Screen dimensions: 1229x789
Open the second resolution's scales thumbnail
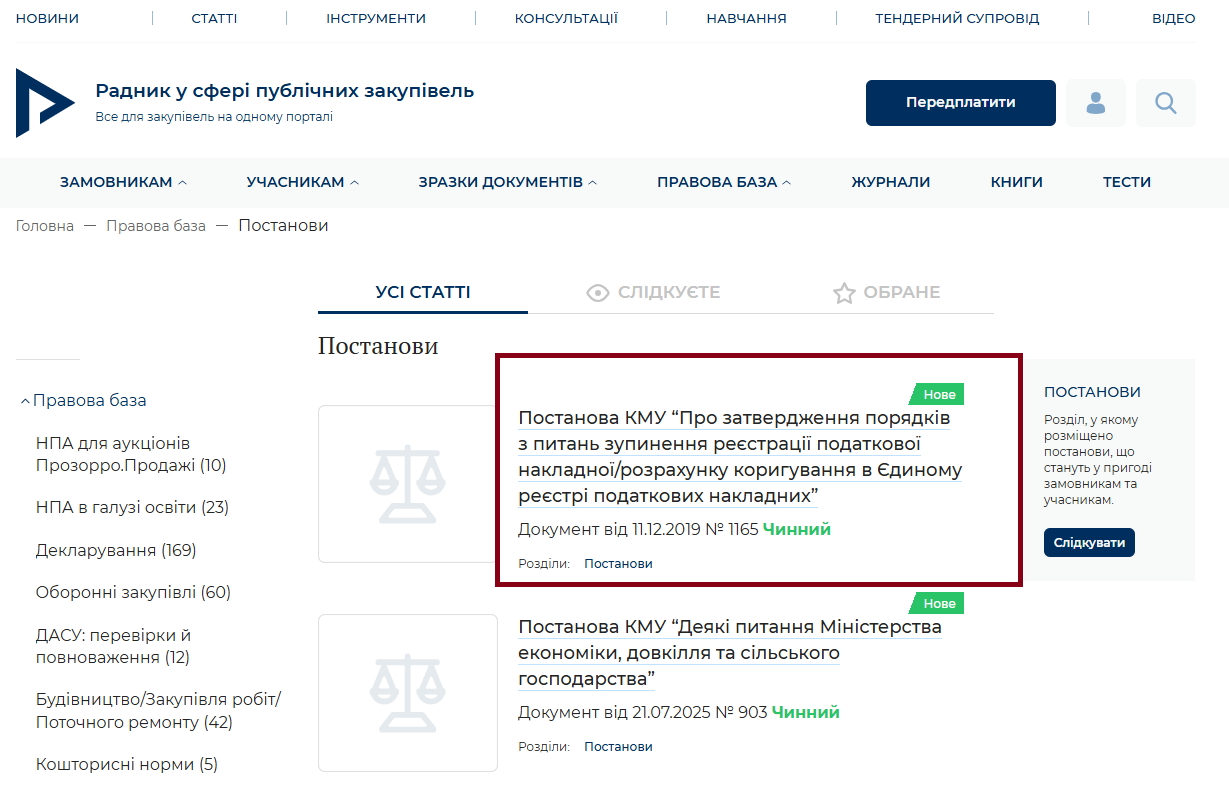click(x=407, y=692)
